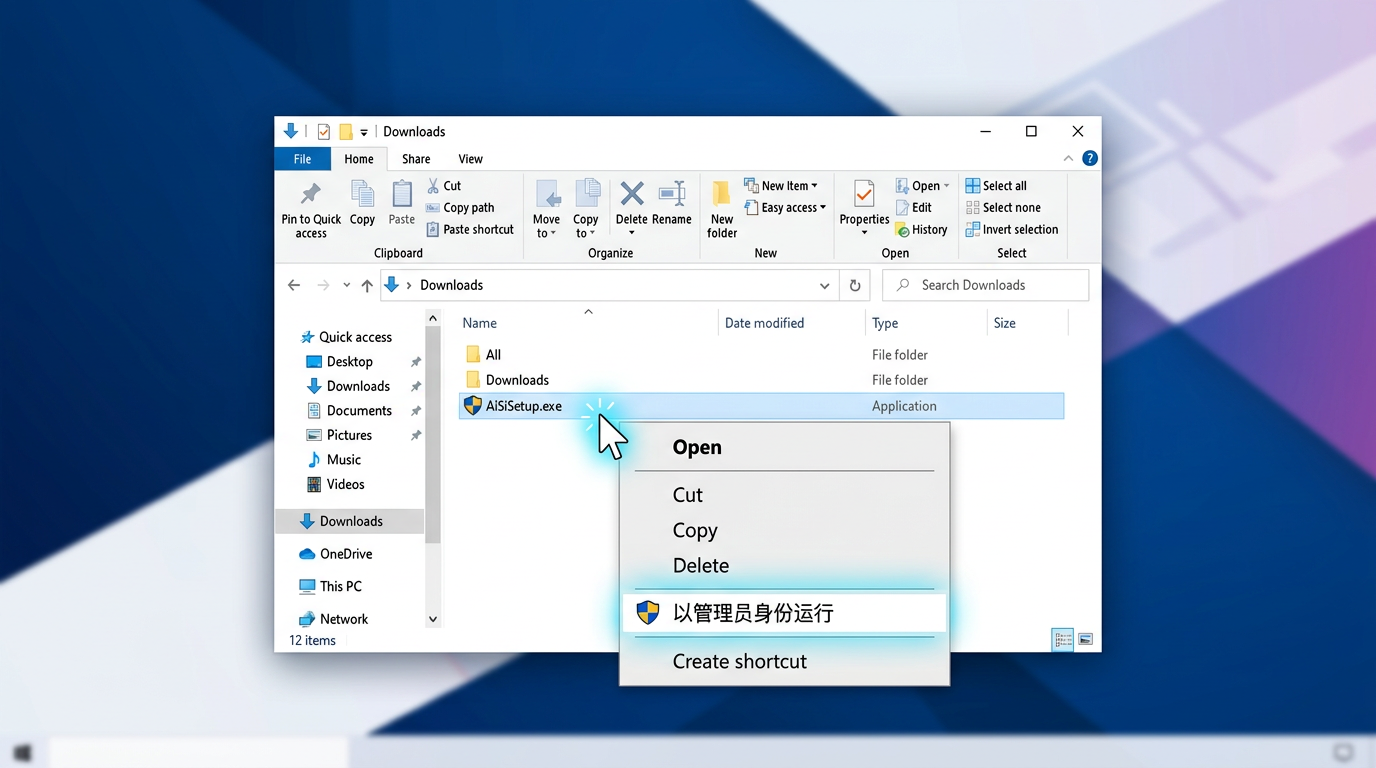The image size is (1376, 768).
Task: Choose 以管理员身份运行 from context menu
Action: [784, 613]
